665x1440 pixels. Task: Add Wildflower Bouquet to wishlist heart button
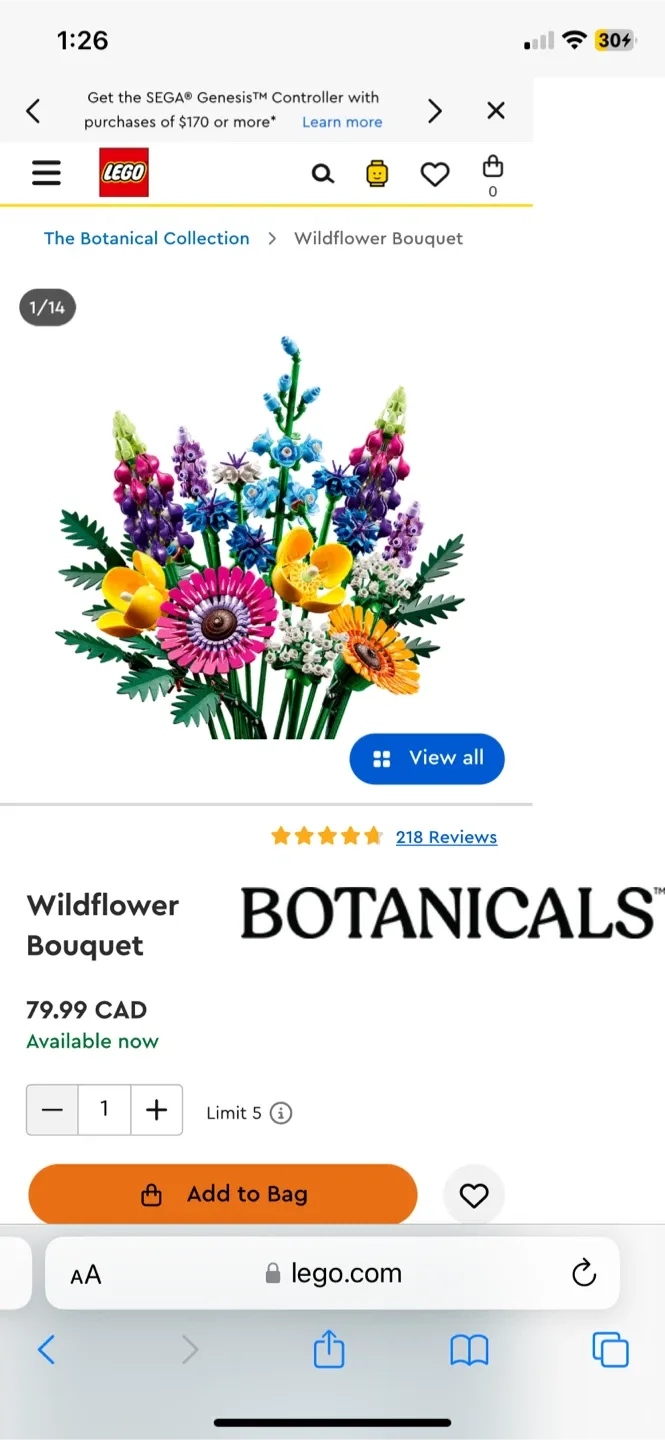click(474, 1194)
